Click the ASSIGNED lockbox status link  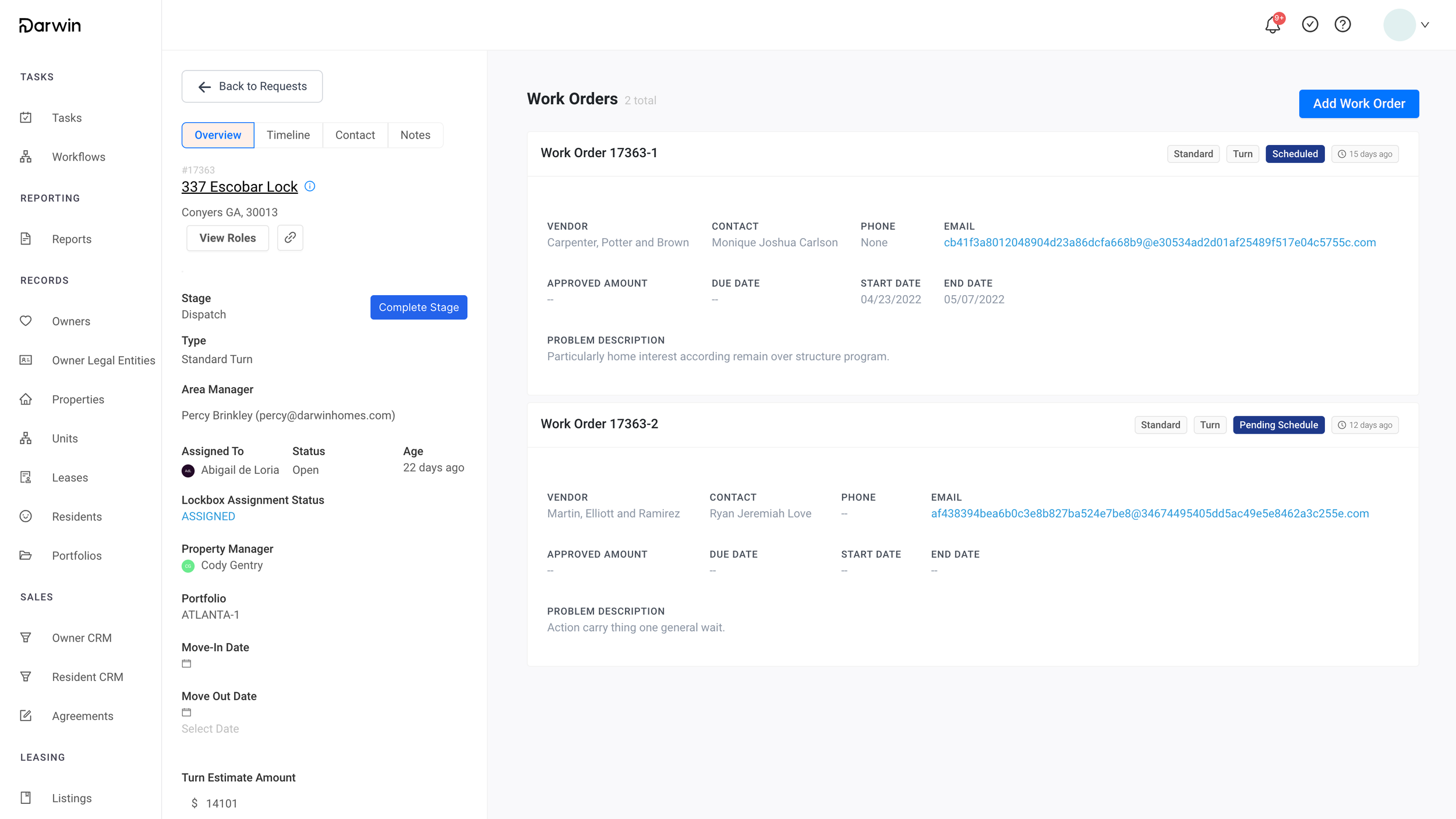(x=208, y=516)
